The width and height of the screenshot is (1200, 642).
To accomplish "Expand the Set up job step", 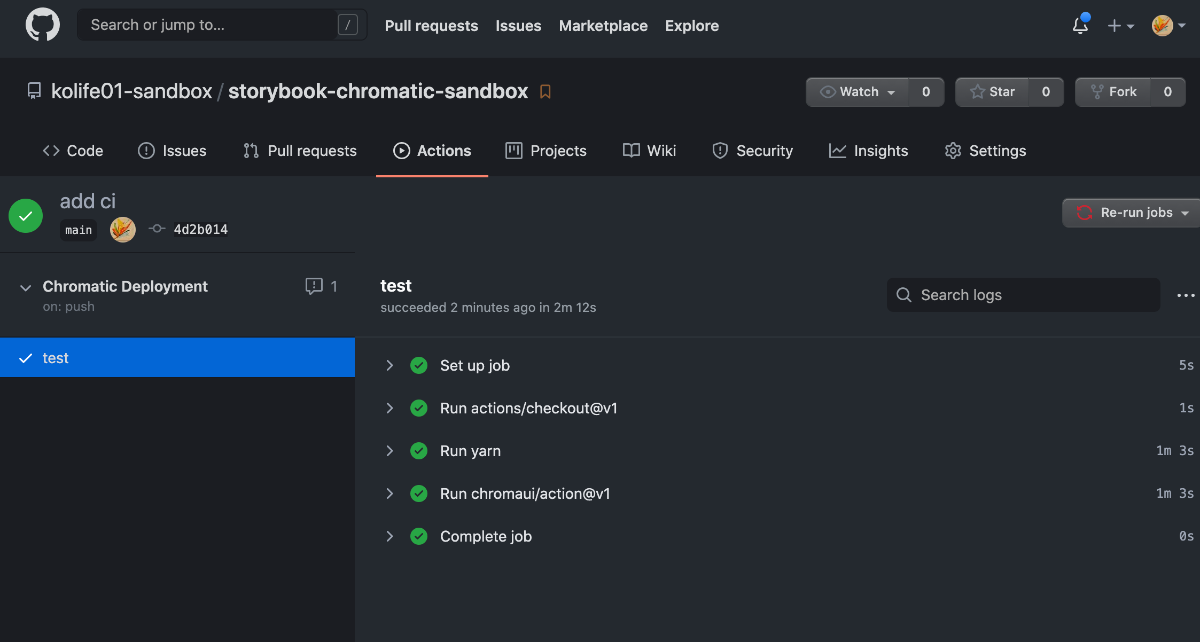I will [390, 366].
